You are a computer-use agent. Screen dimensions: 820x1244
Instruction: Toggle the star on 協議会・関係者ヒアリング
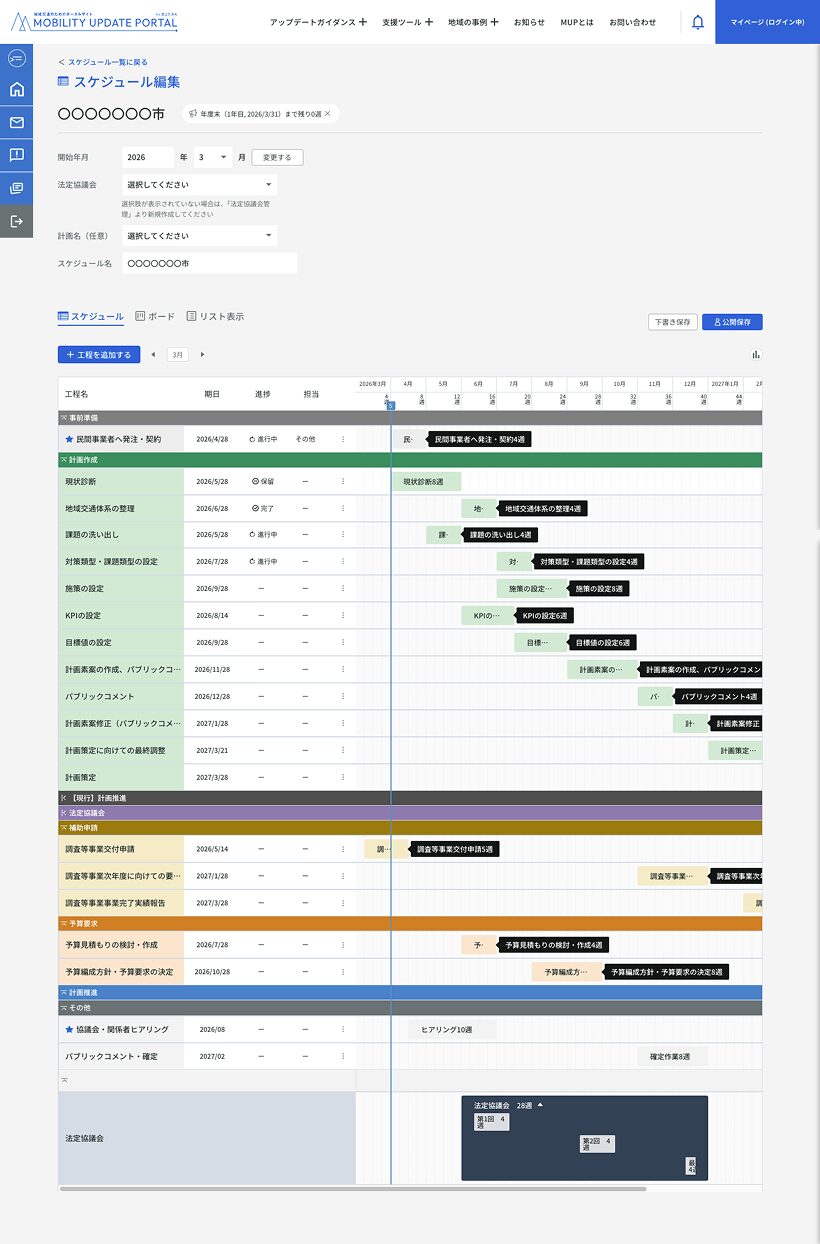point(69,1029)
